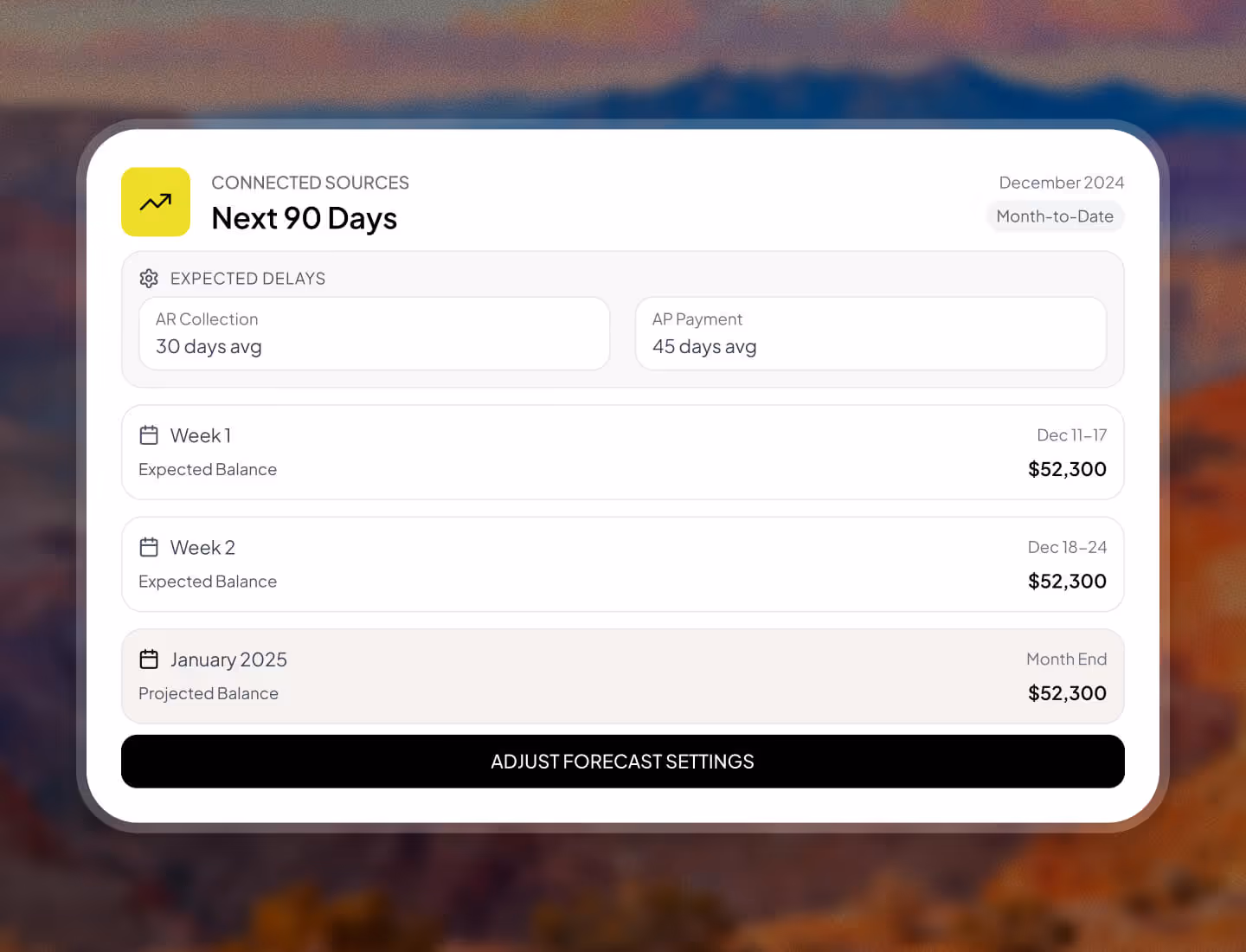Switch on the Expected Delays section

pos(247,278)
